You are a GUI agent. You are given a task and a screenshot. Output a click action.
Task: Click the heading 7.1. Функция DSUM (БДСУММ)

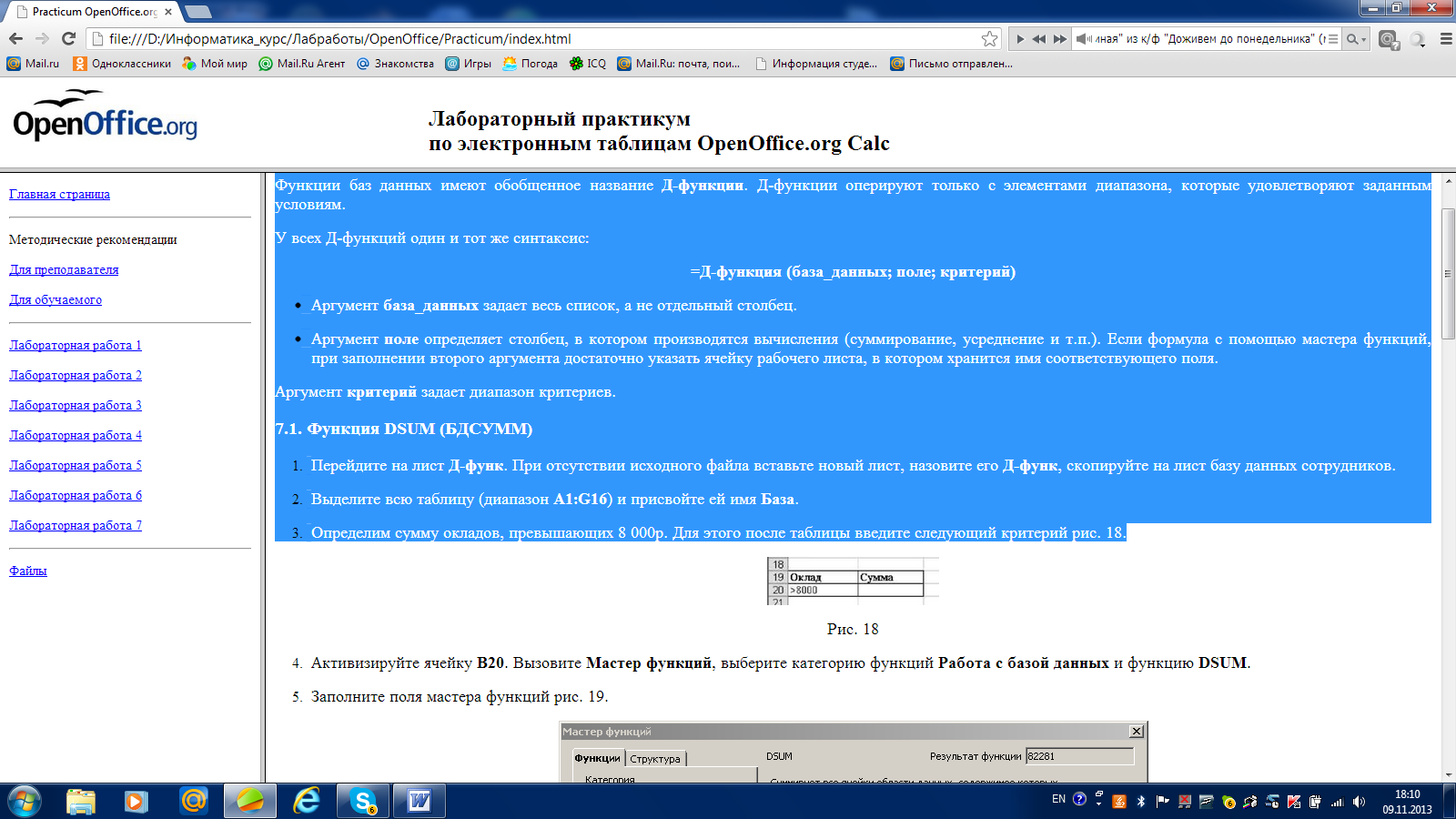click(x=404, y=429)
